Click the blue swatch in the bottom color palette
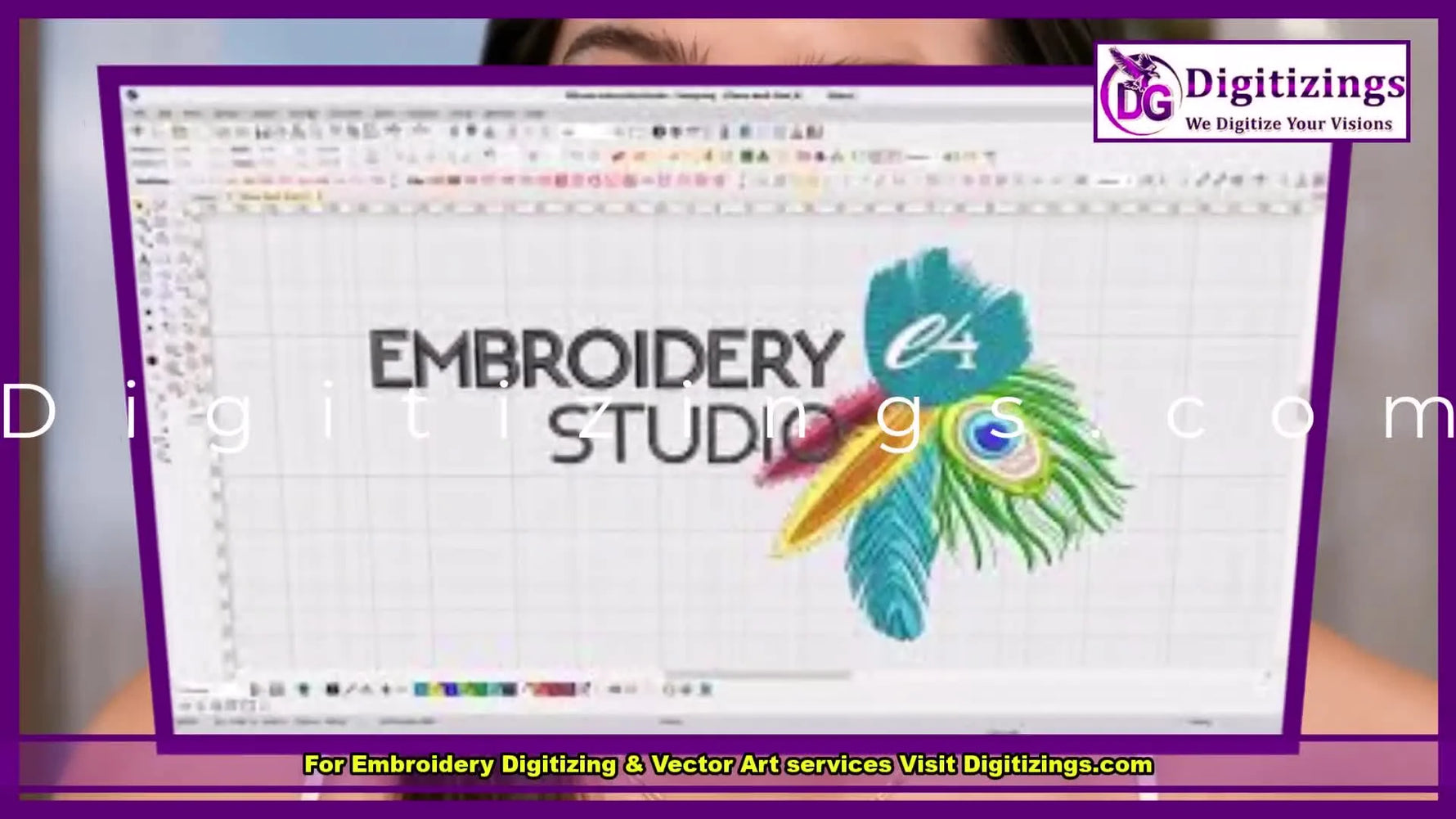 pos(450,690)
